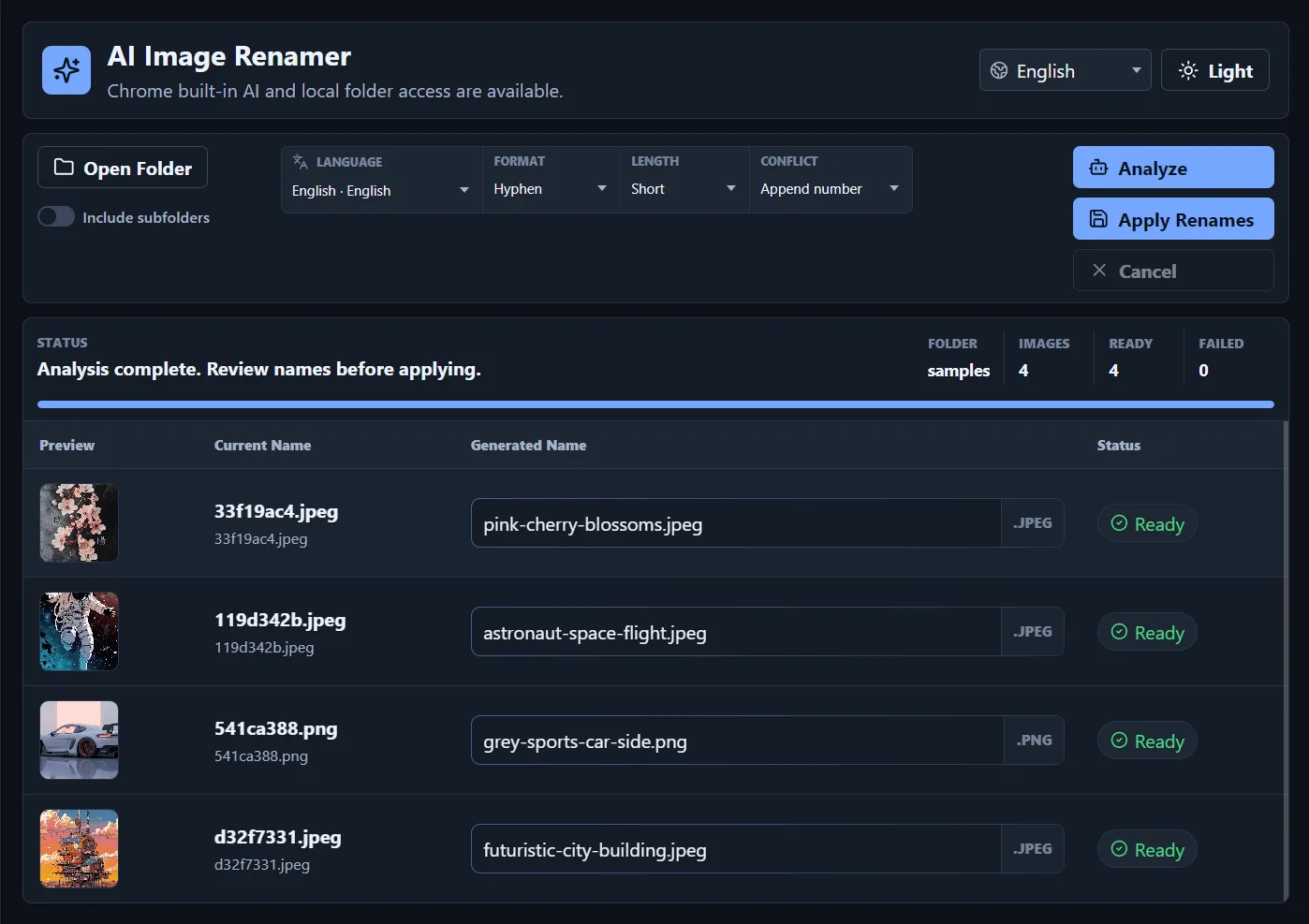Click the sun icon on the Light button

pos(1188,70)
